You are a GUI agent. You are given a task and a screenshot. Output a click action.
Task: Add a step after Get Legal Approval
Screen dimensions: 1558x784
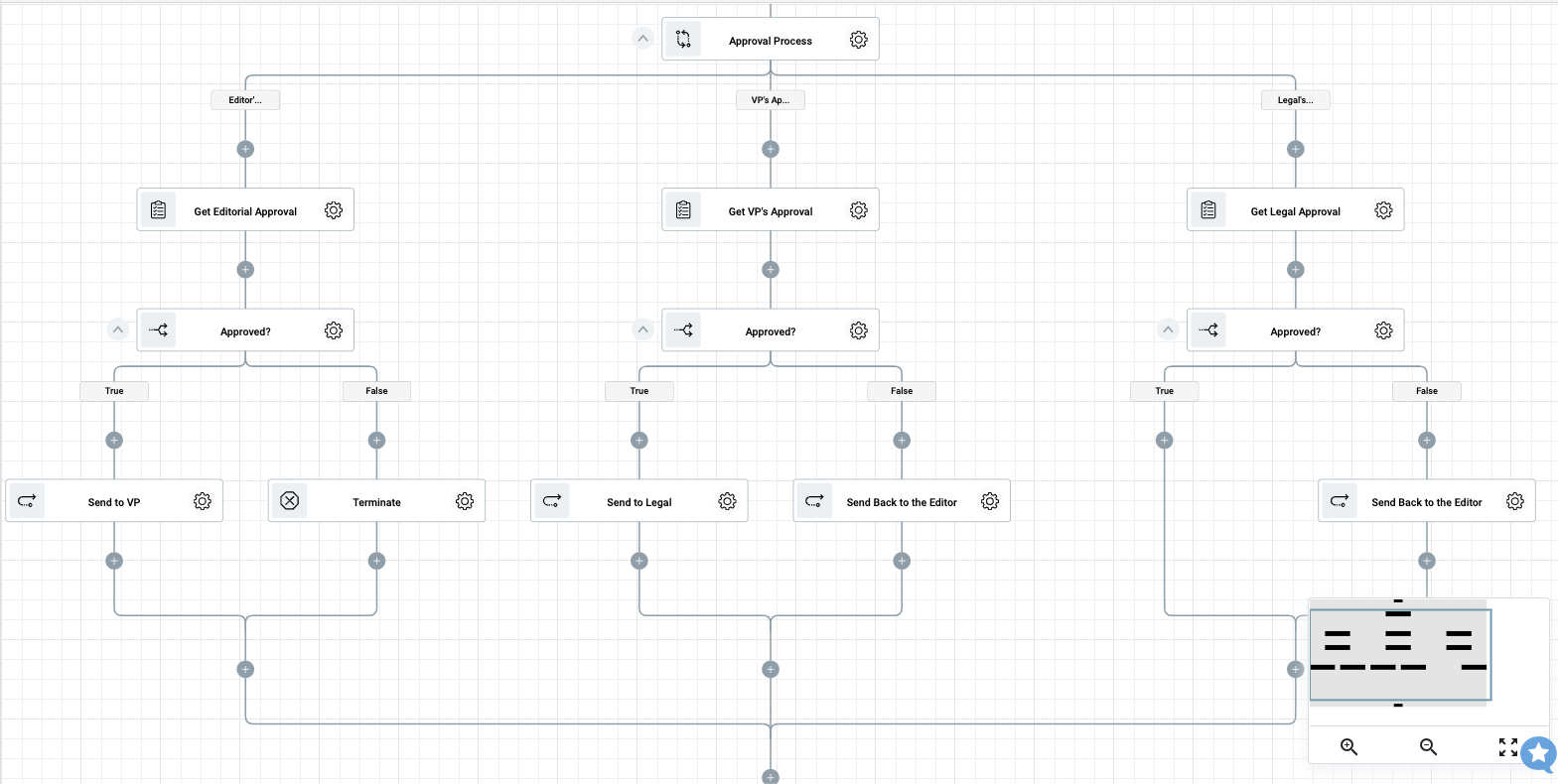1296,270
